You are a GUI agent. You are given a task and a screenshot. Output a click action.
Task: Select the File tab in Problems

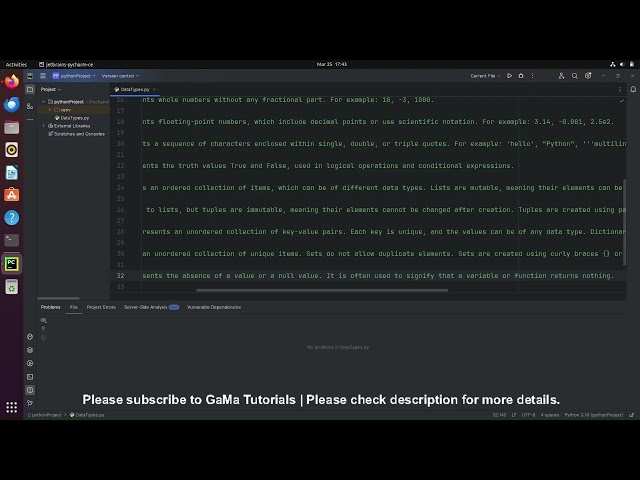tap(73, 307)
